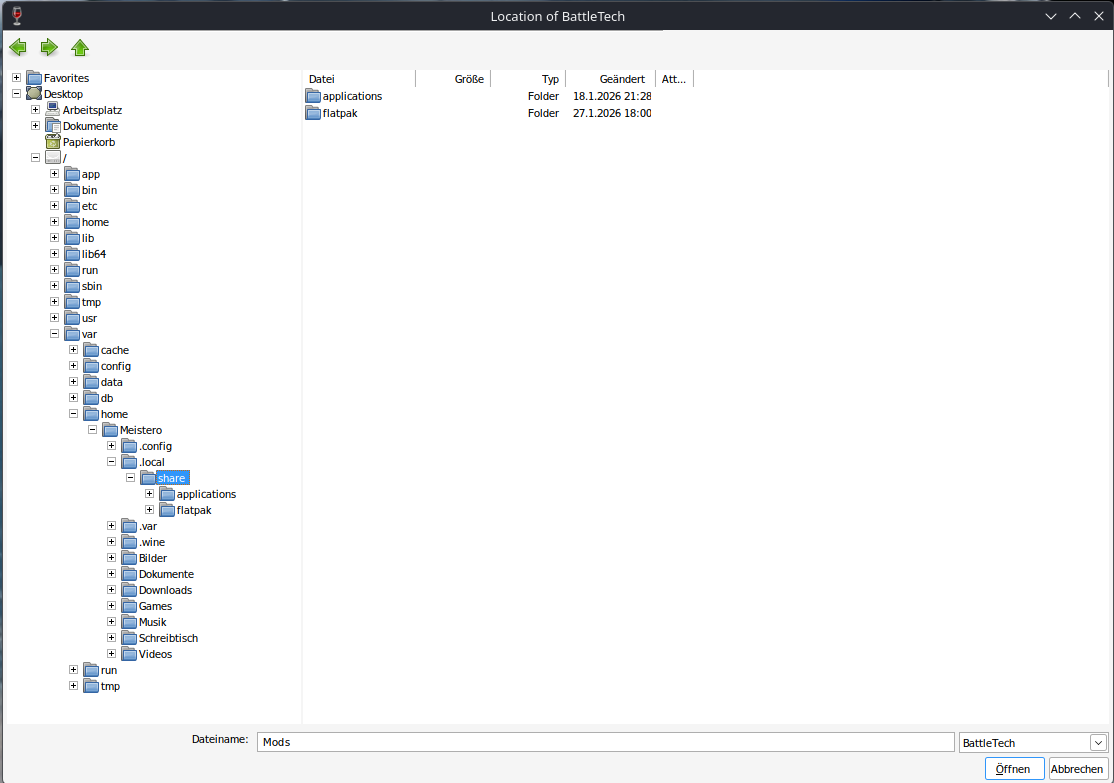Screen dimensions: 1114x783
Task: Select the Schreibtisch folder
Action: 168,638
